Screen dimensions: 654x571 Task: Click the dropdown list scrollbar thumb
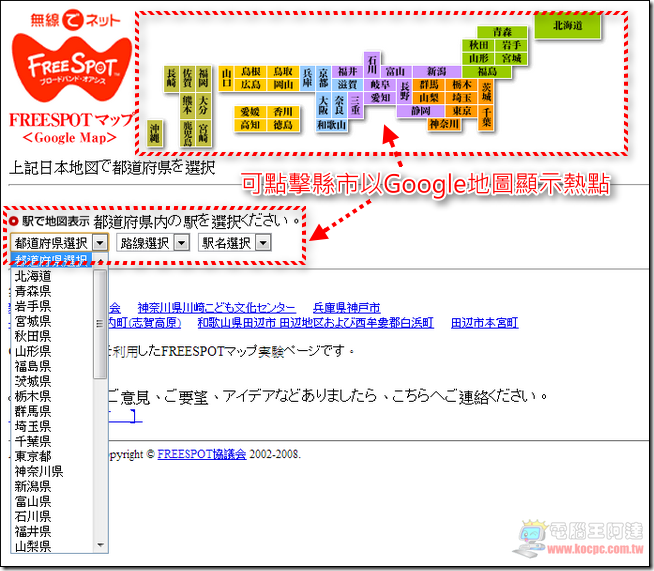pos(100,324)
